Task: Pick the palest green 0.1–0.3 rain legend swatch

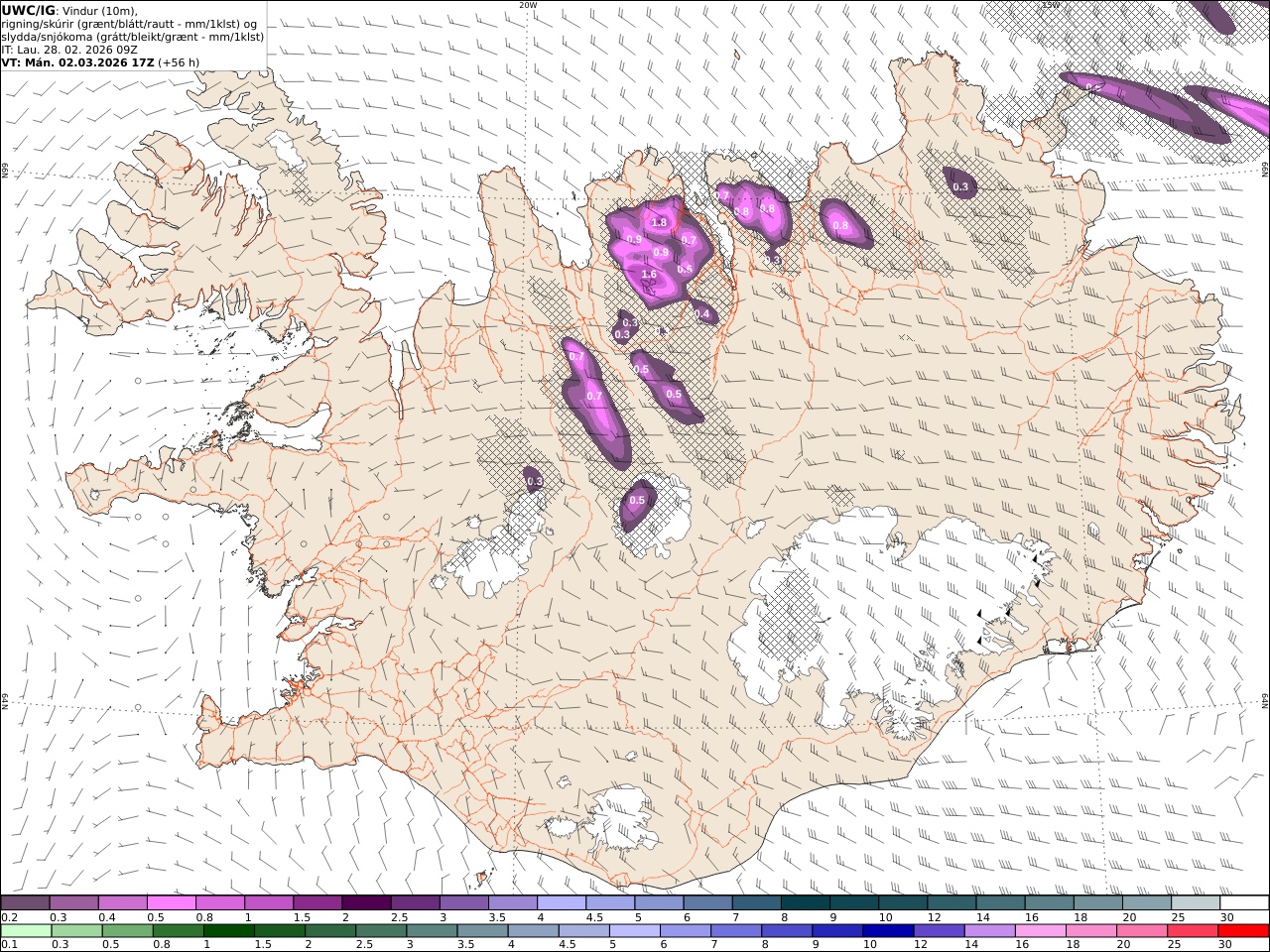Action: pyautogui.click(x=26, y=930)
